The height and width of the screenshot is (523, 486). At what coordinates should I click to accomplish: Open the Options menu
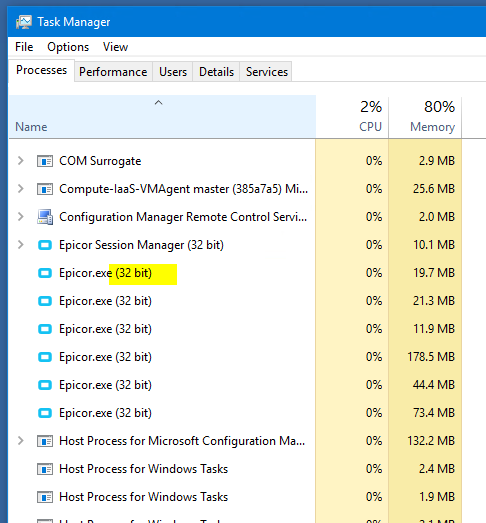[x=68, y=47]
